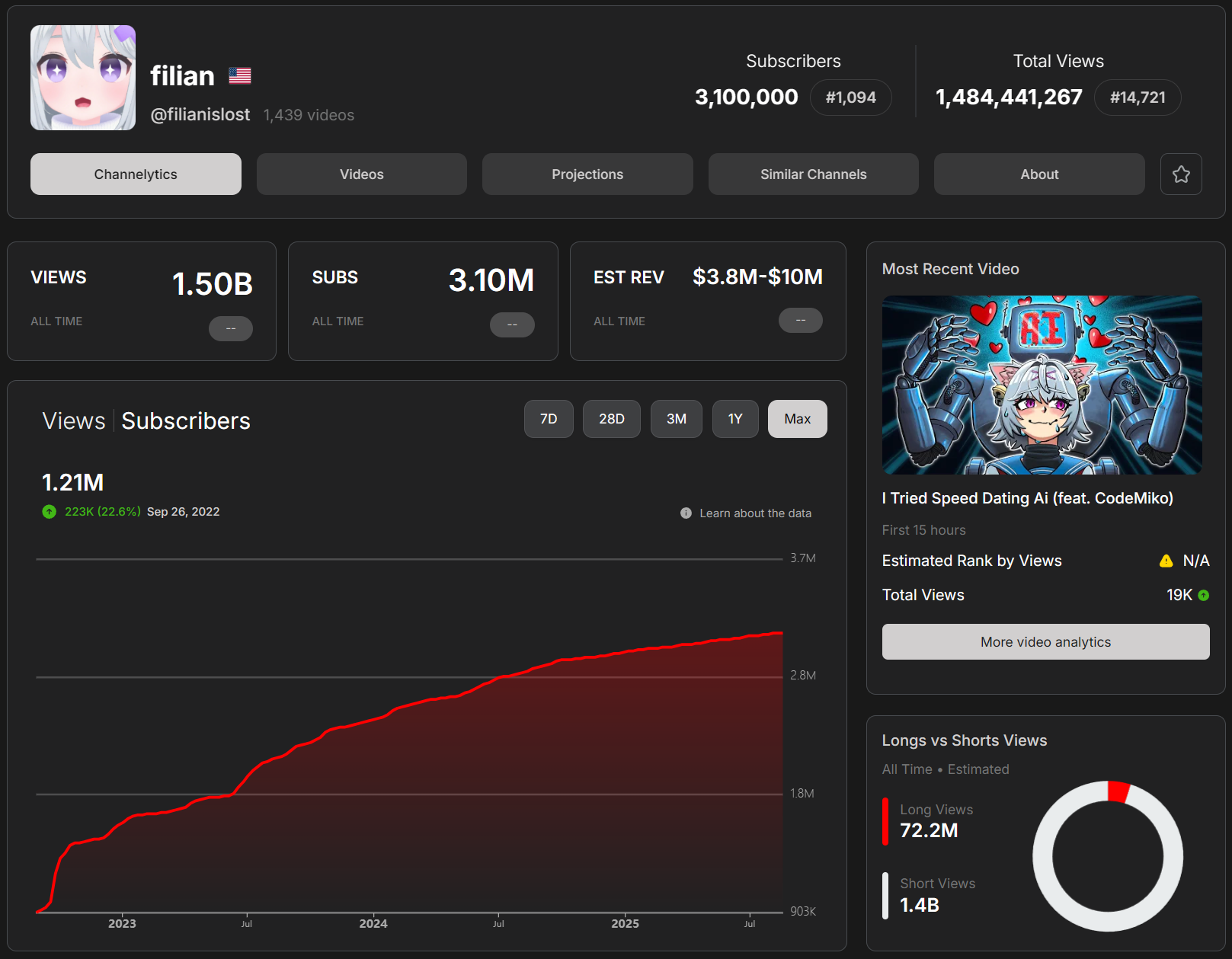Click the Short Views white bar legend

(x=885, y=896)
